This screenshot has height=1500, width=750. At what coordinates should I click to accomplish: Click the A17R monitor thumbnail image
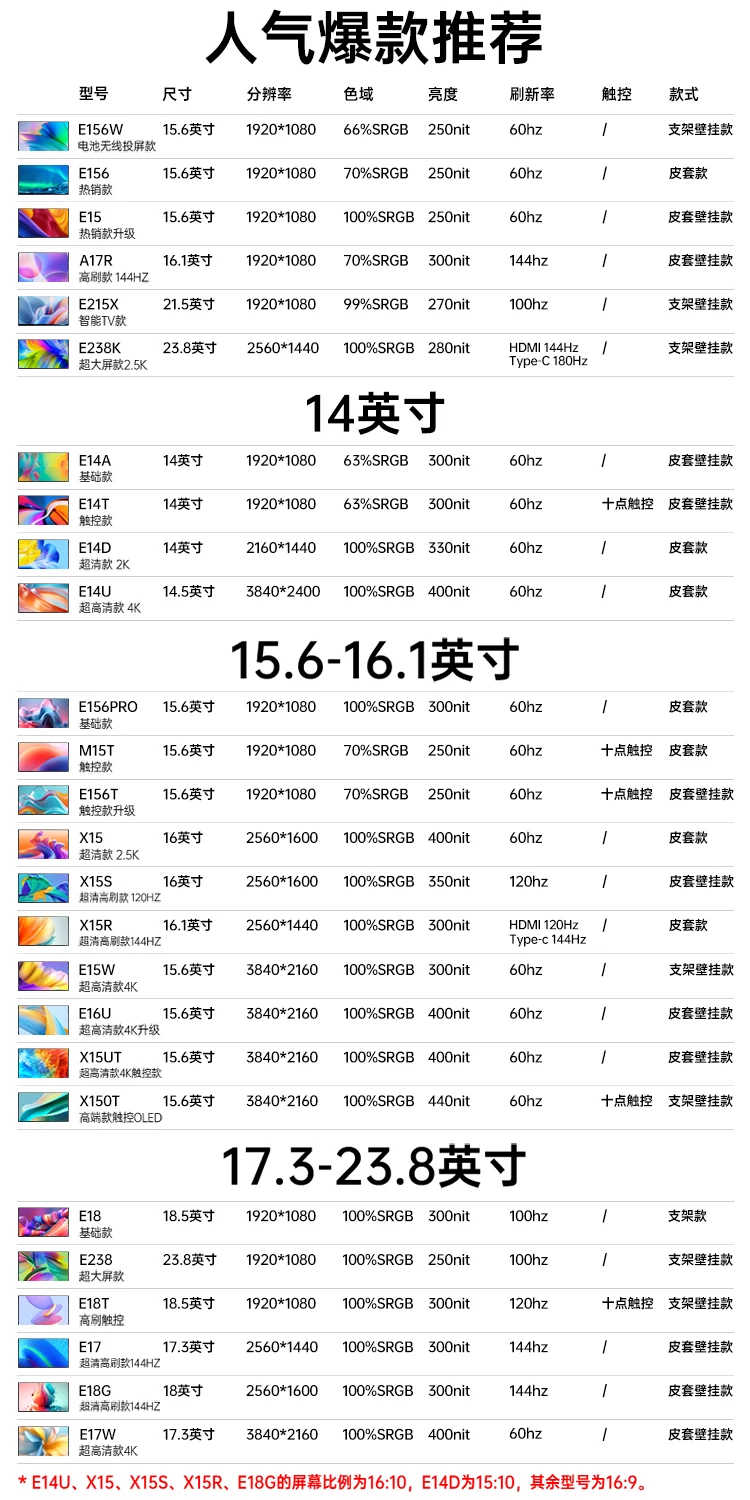click(43, 267)
